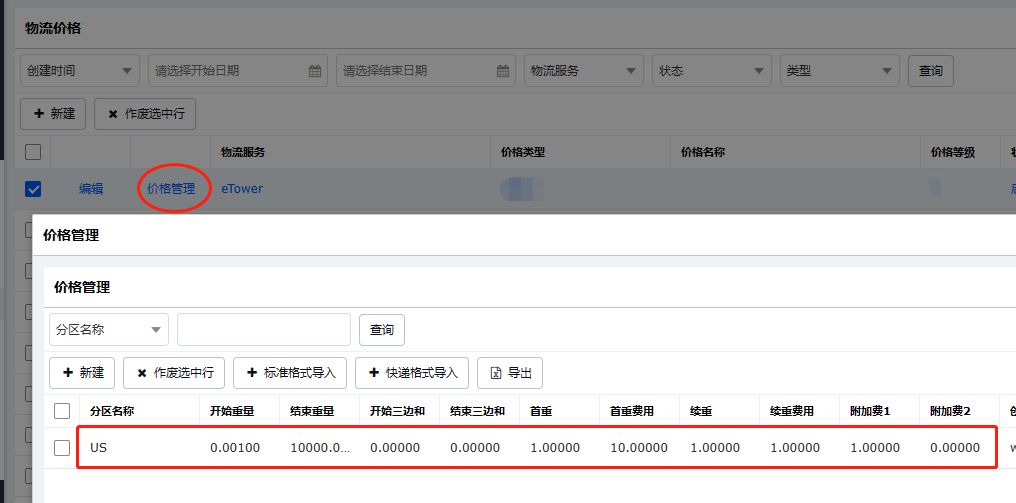The width and height of the screenshot is (1016, 503).
Task: Click 结束重量 column header
Action: tap(312, 411)
